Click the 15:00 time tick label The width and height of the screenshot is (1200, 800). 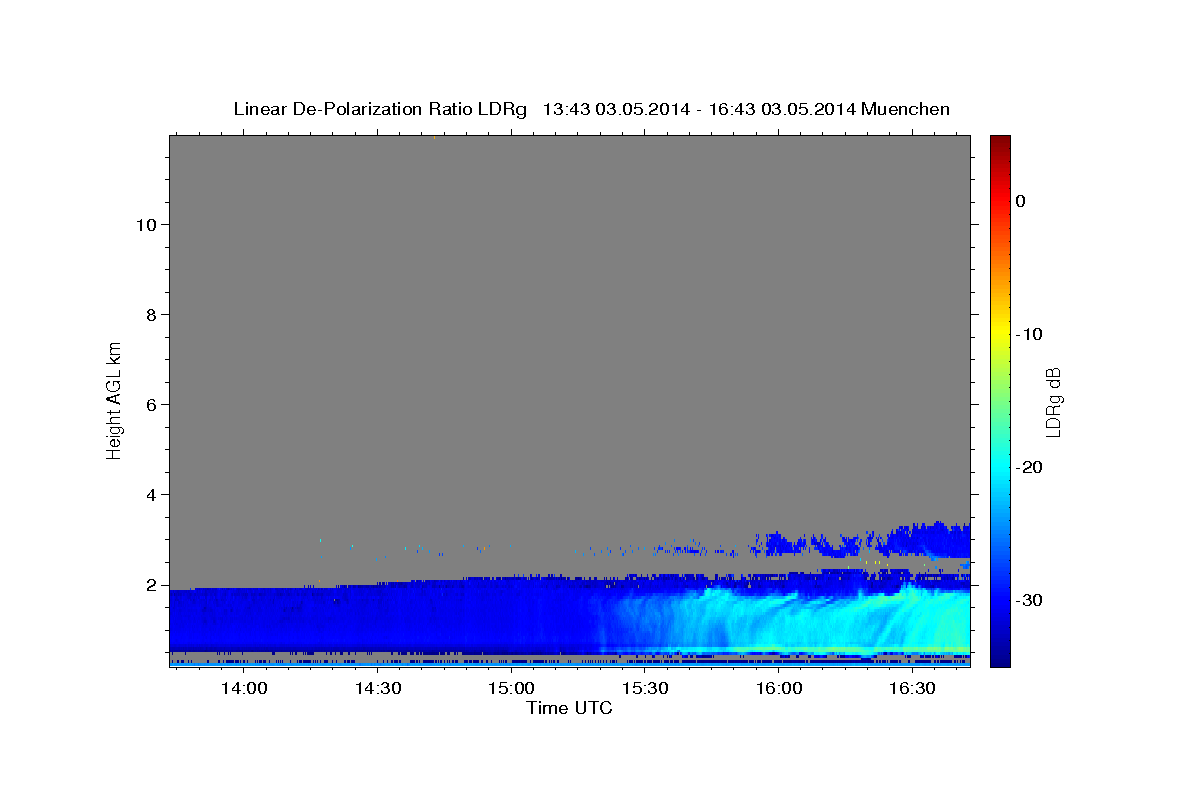click(511, 689)
